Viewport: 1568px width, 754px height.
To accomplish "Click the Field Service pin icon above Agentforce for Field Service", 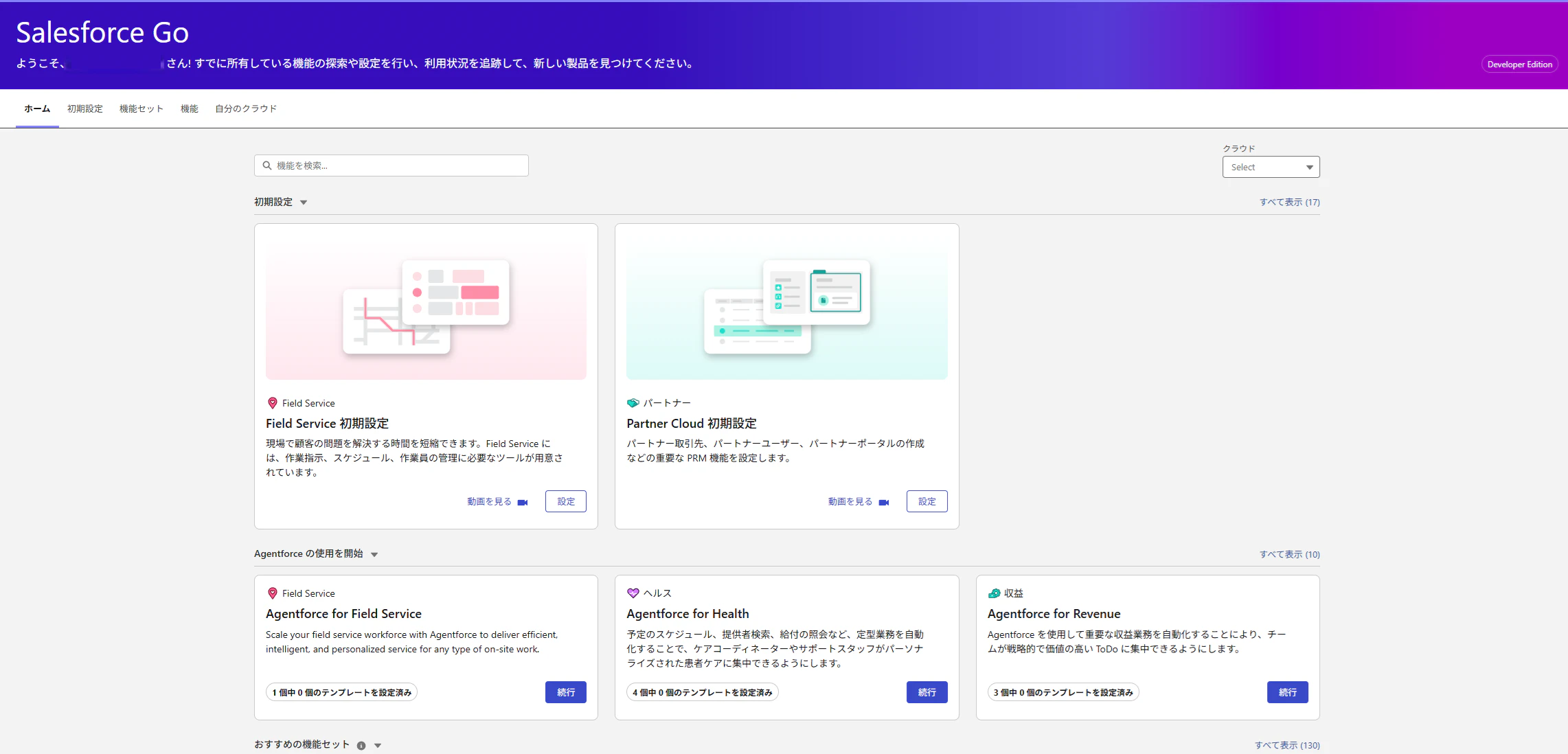I will [x=273, y=593].
